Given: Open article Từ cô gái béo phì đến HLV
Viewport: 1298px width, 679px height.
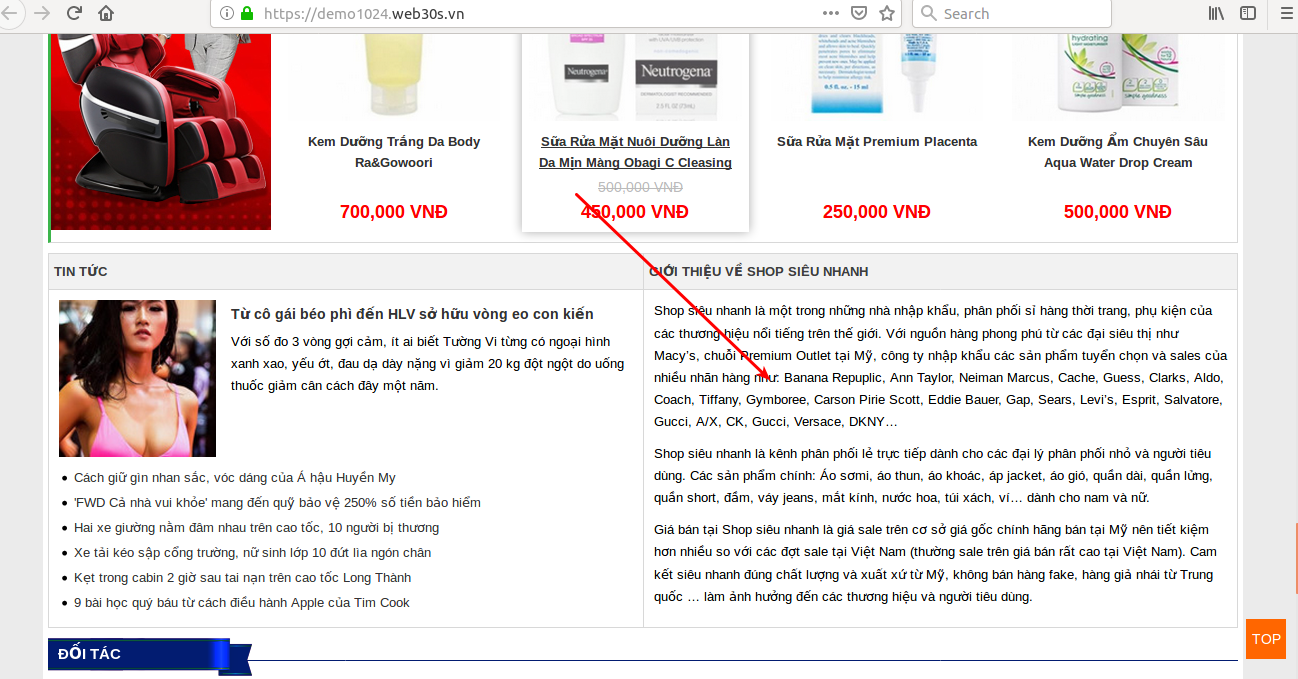Looking at the screenshot, I should click(x=412, y=314).
